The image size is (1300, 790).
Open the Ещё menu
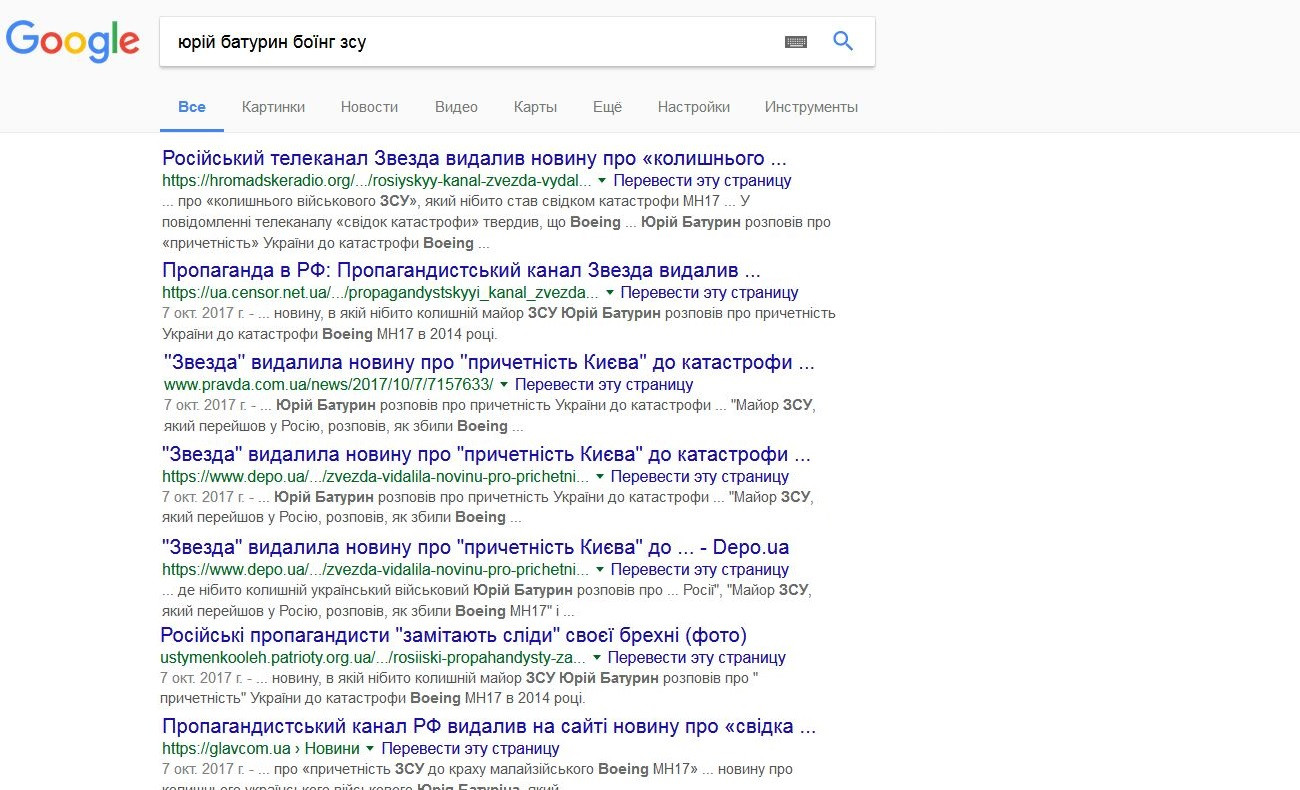click(x=607, y=107)
